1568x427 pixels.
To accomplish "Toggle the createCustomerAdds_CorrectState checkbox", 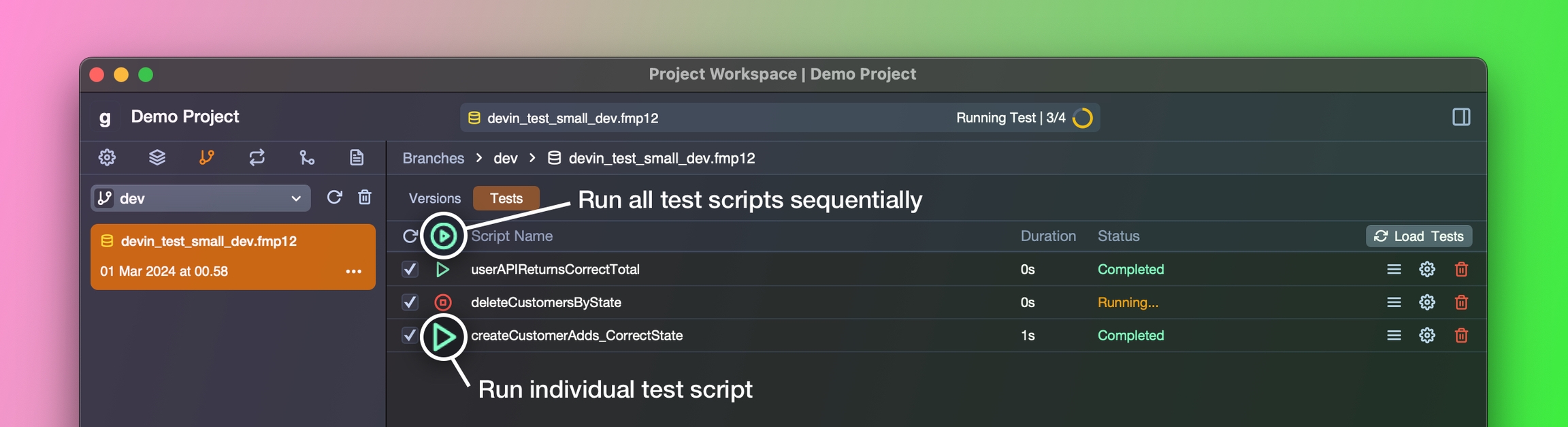I will [409, 335].
